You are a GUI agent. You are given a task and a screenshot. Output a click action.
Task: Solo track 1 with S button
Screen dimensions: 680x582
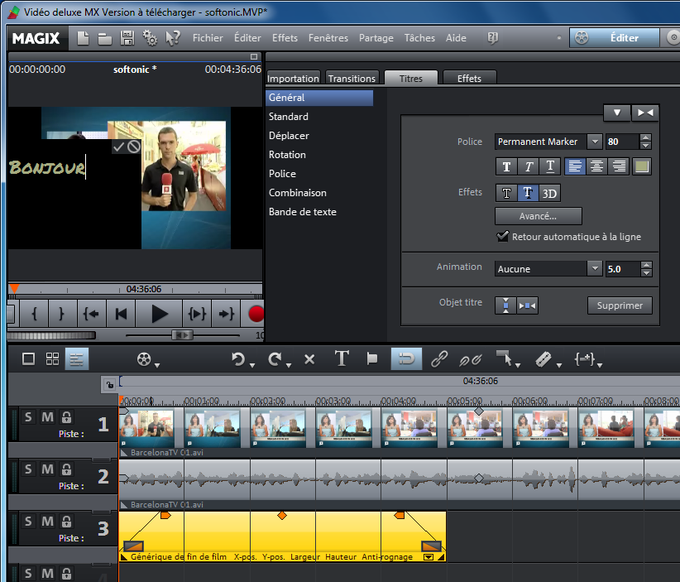coord(28,417)
